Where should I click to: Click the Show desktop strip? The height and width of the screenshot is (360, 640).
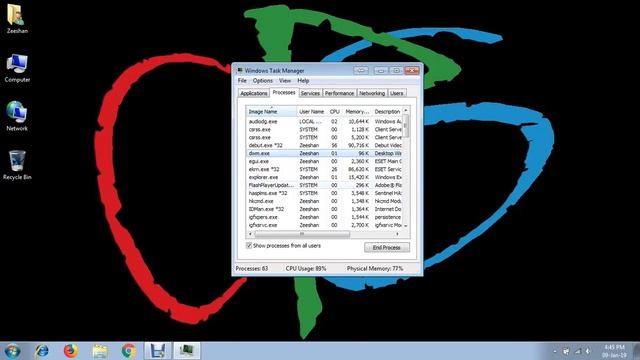click(x=636, y=351)
